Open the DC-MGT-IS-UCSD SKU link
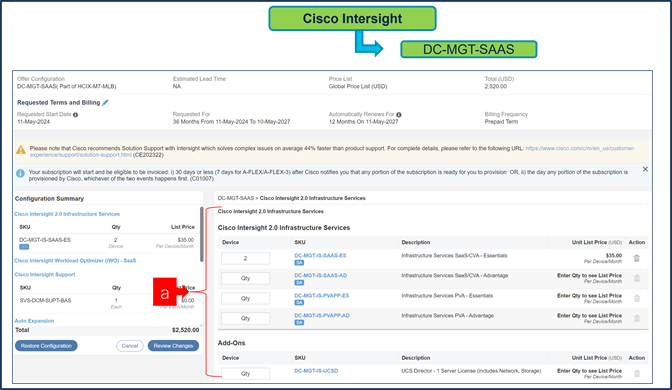Image resolution: width=672 pixels, height=390 pixels. (316, 371)
